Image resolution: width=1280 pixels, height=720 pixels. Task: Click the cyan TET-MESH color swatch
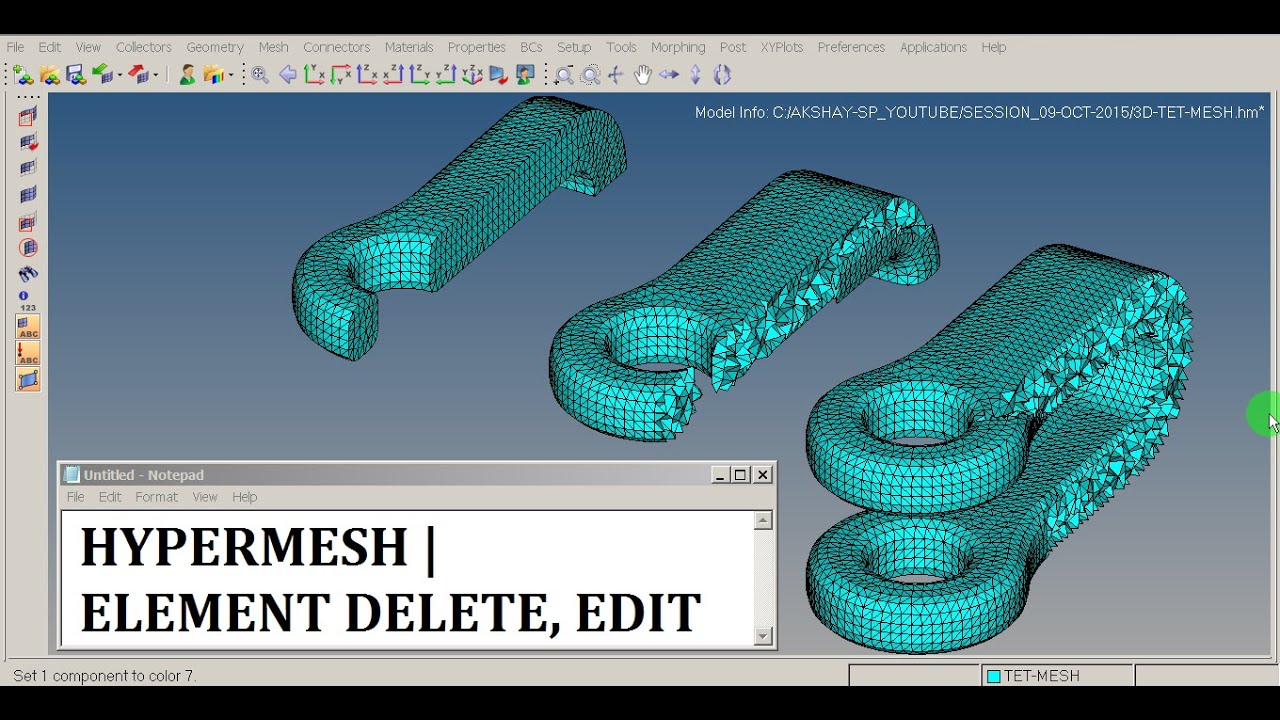(x=994, y=676)
